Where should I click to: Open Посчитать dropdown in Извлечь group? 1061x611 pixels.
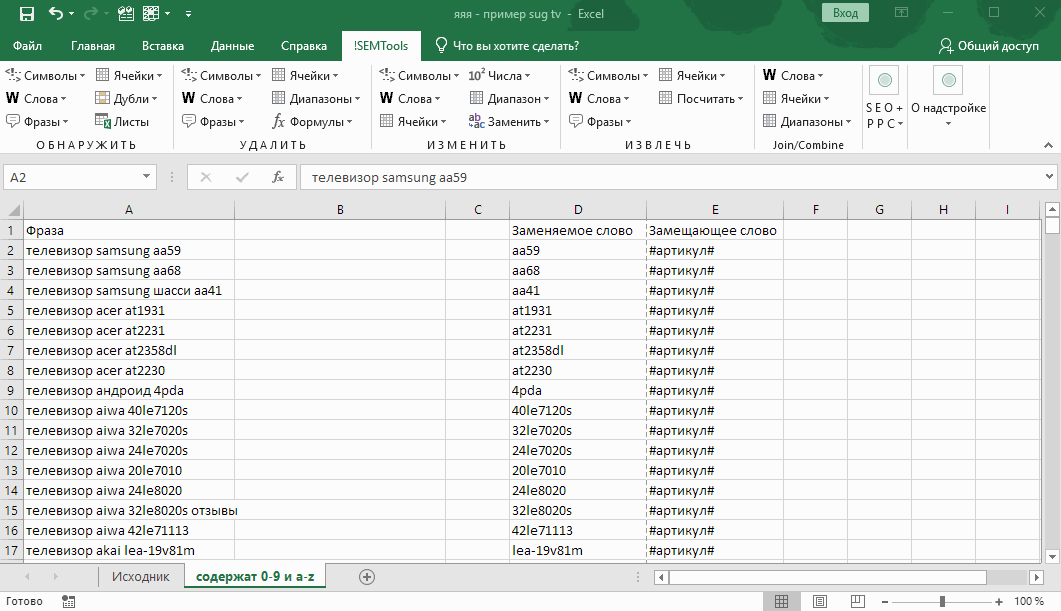click(701, 99)
